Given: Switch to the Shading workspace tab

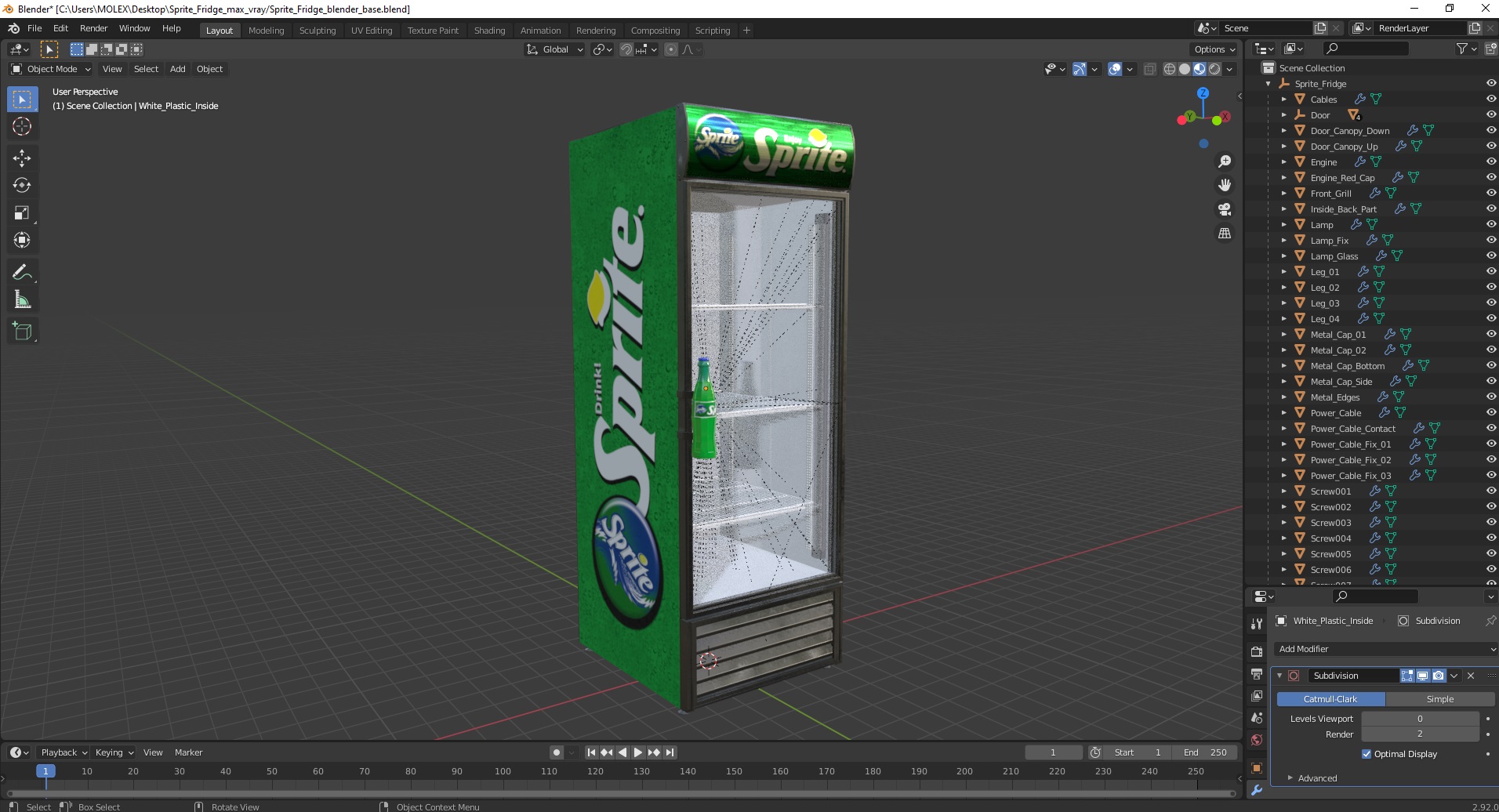Looking at the screenshot, I should point(489,31).
